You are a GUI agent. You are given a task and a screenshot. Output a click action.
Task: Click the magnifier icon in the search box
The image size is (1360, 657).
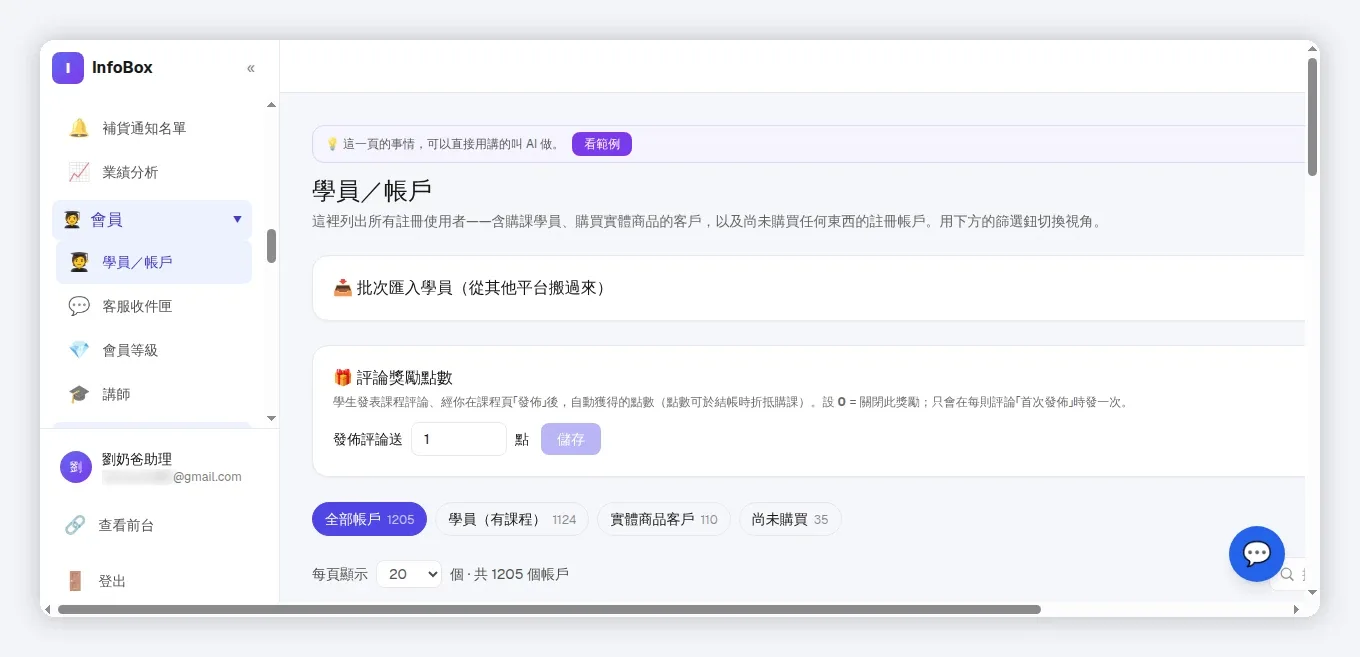pos(1287,574)
